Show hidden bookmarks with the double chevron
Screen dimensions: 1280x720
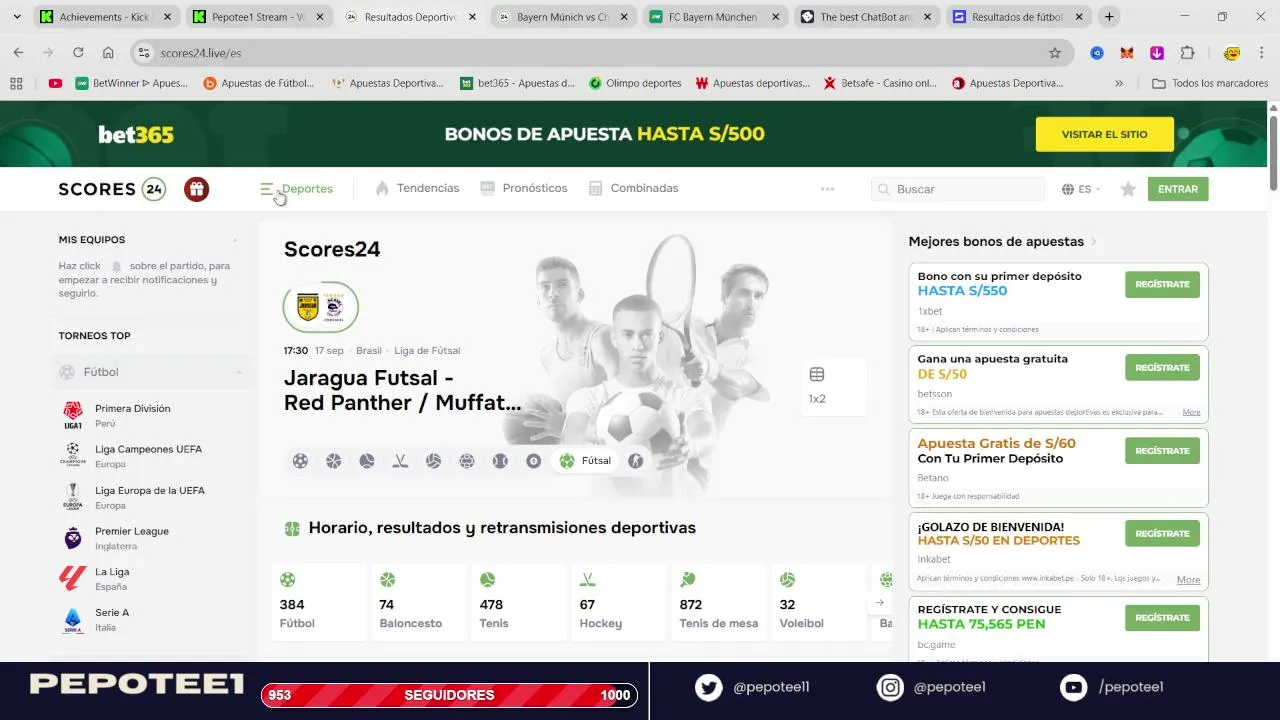click(x=1118, y=84)
